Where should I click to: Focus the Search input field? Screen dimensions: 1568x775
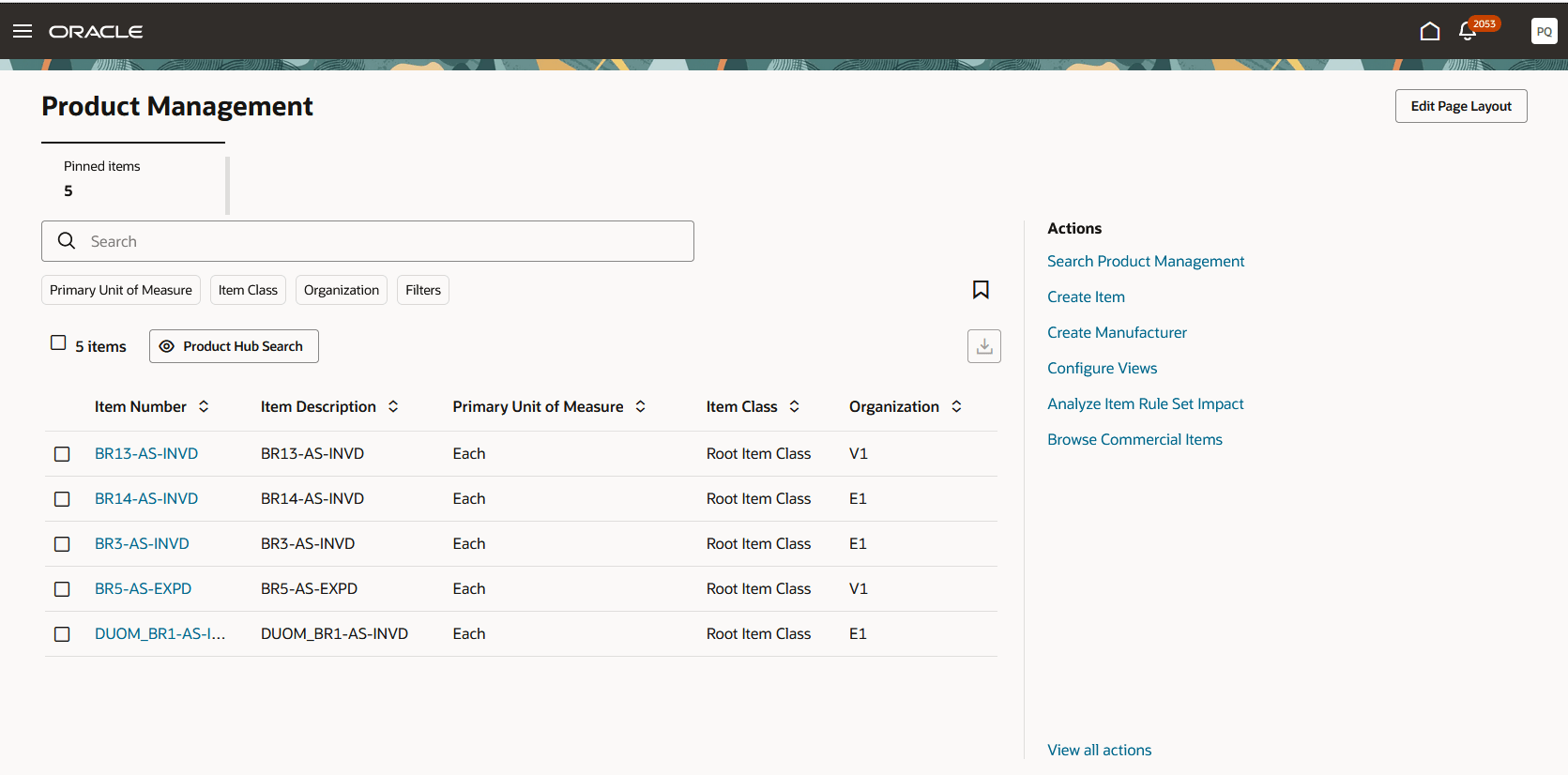pyautogui.click(x=368, y=241)
